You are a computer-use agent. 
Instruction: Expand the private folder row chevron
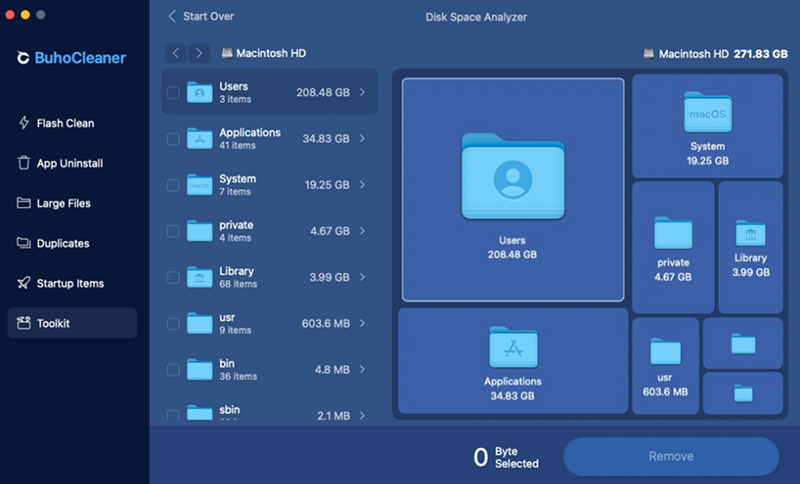point(362,231)
